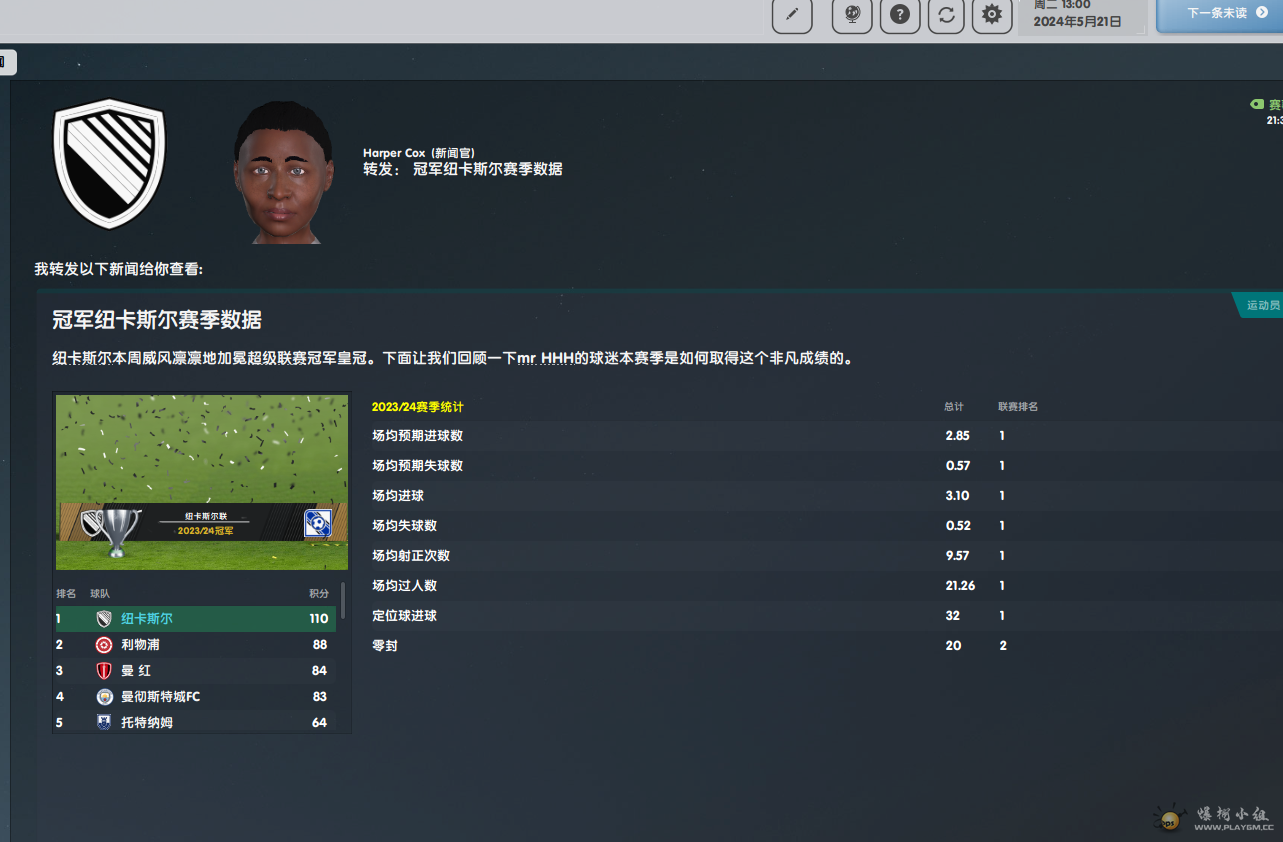Click the large Newcastle club crest
This screenshot has width=1283, height=842.
(x=109, y=164)
